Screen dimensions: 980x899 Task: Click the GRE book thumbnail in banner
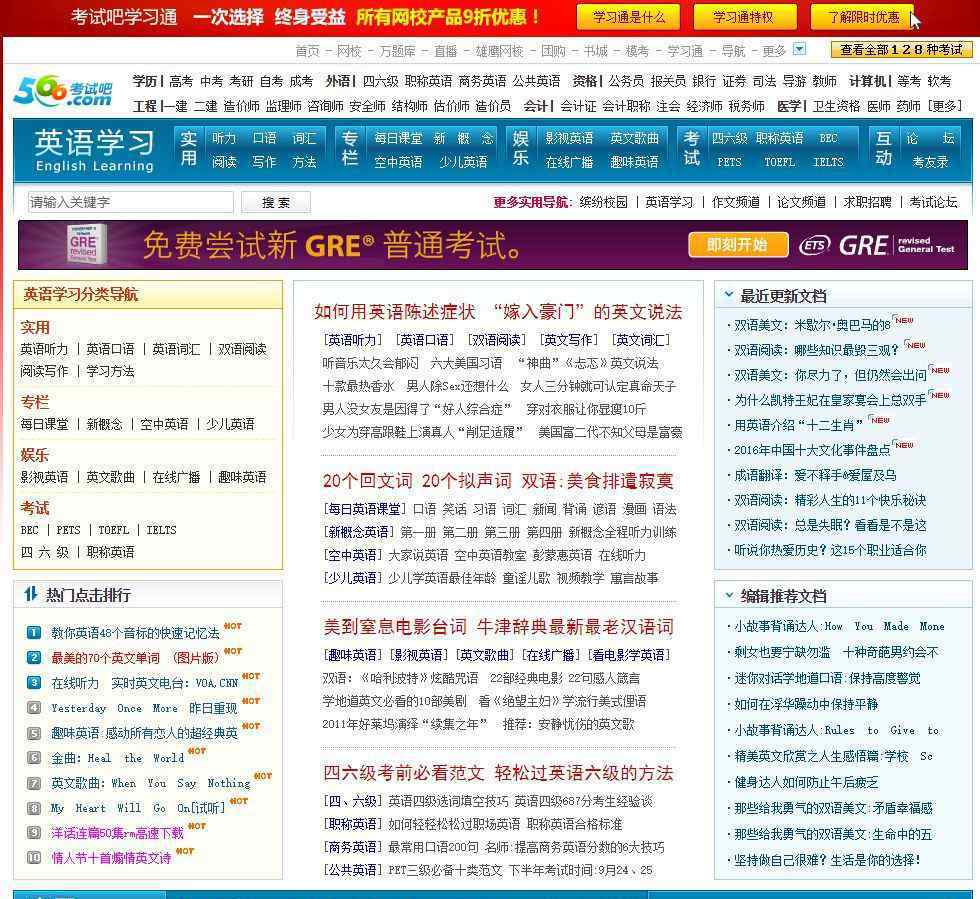[x=83, y=245]
